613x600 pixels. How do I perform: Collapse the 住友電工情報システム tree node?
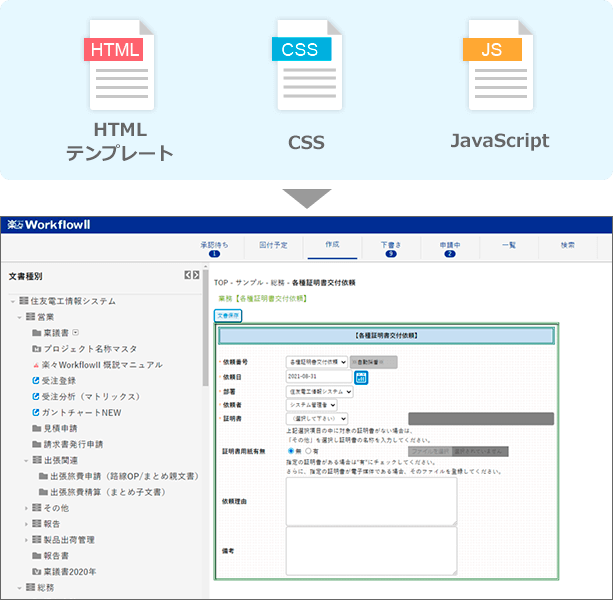coord(13,301)
